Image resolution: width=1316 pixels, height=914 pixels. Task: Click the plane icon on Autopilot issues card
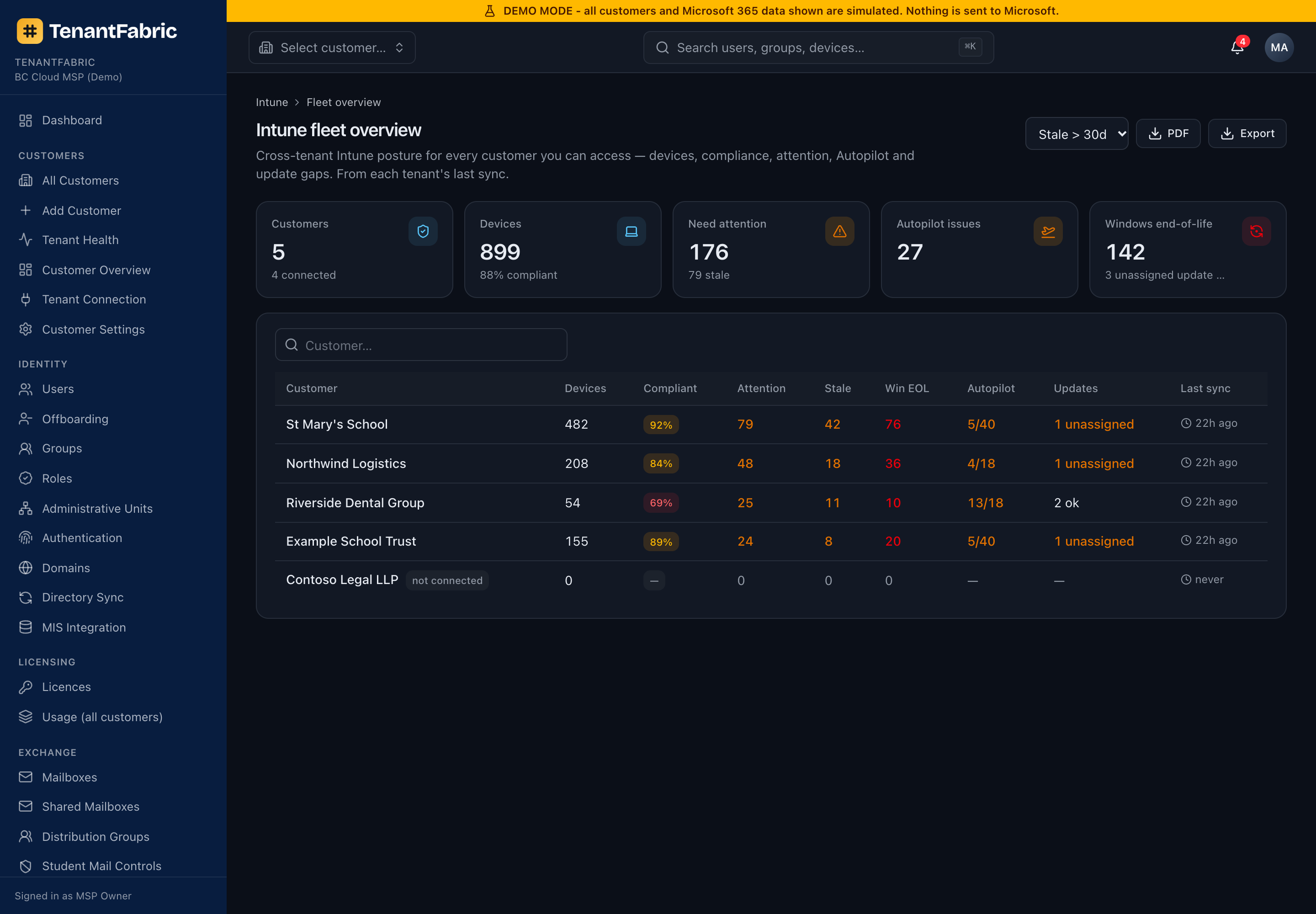1048,231
